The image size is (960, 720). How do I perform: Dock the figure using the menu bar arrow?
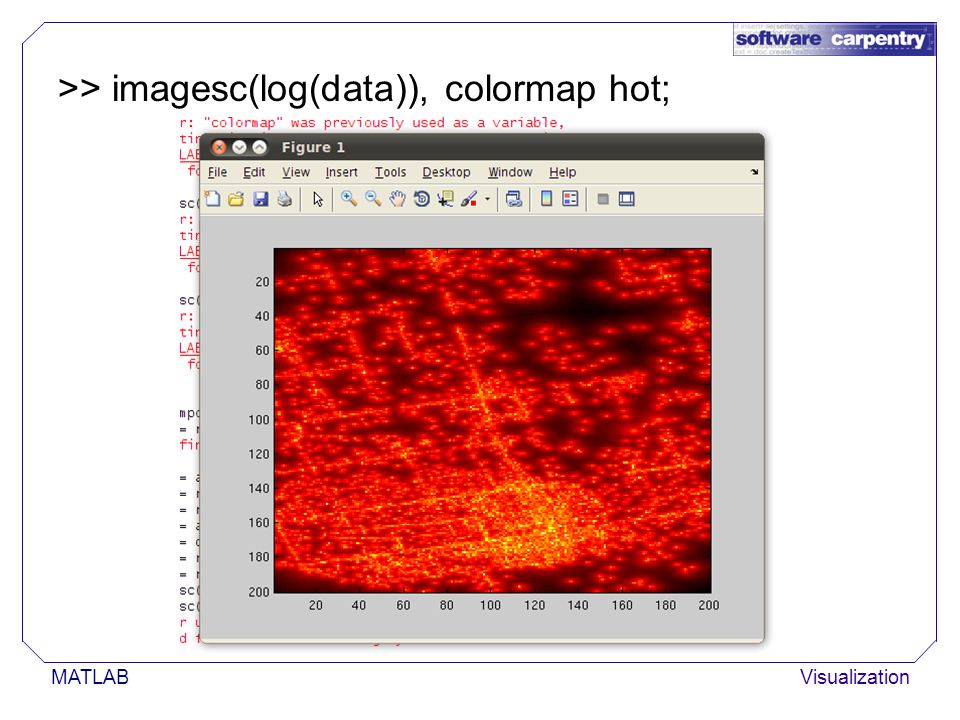coord(754,172)
